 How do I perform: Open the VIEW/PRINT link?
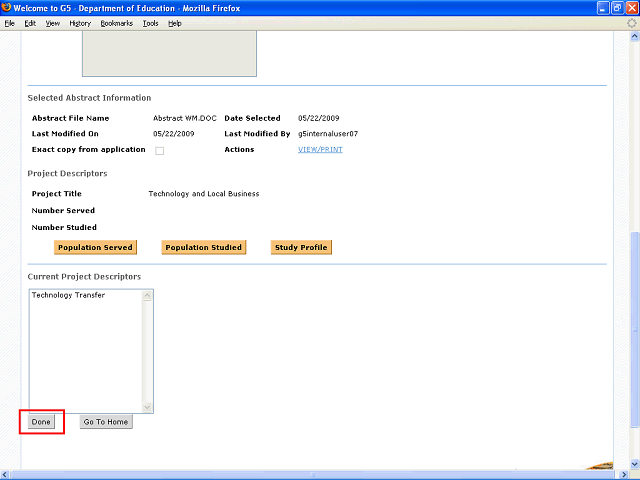320,149
